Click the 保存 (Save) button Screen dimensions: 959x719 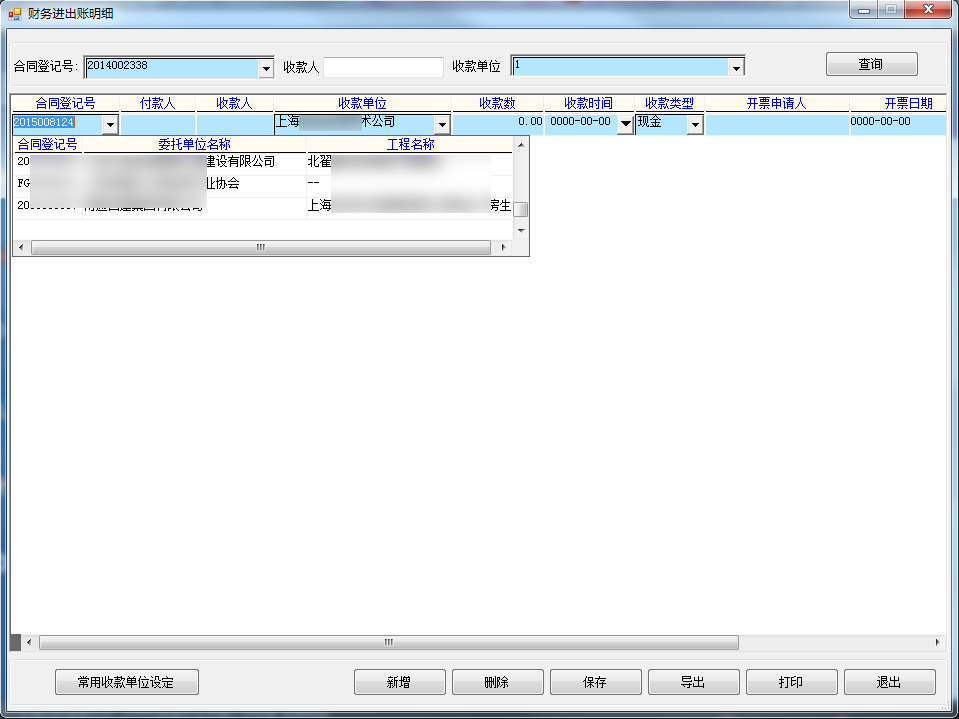pos(595,681)
